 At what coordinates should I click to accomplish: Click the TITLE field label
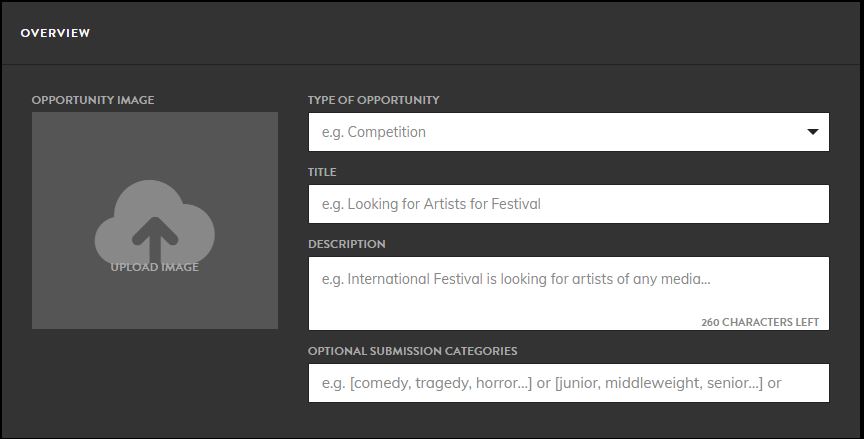coord(322,172)
